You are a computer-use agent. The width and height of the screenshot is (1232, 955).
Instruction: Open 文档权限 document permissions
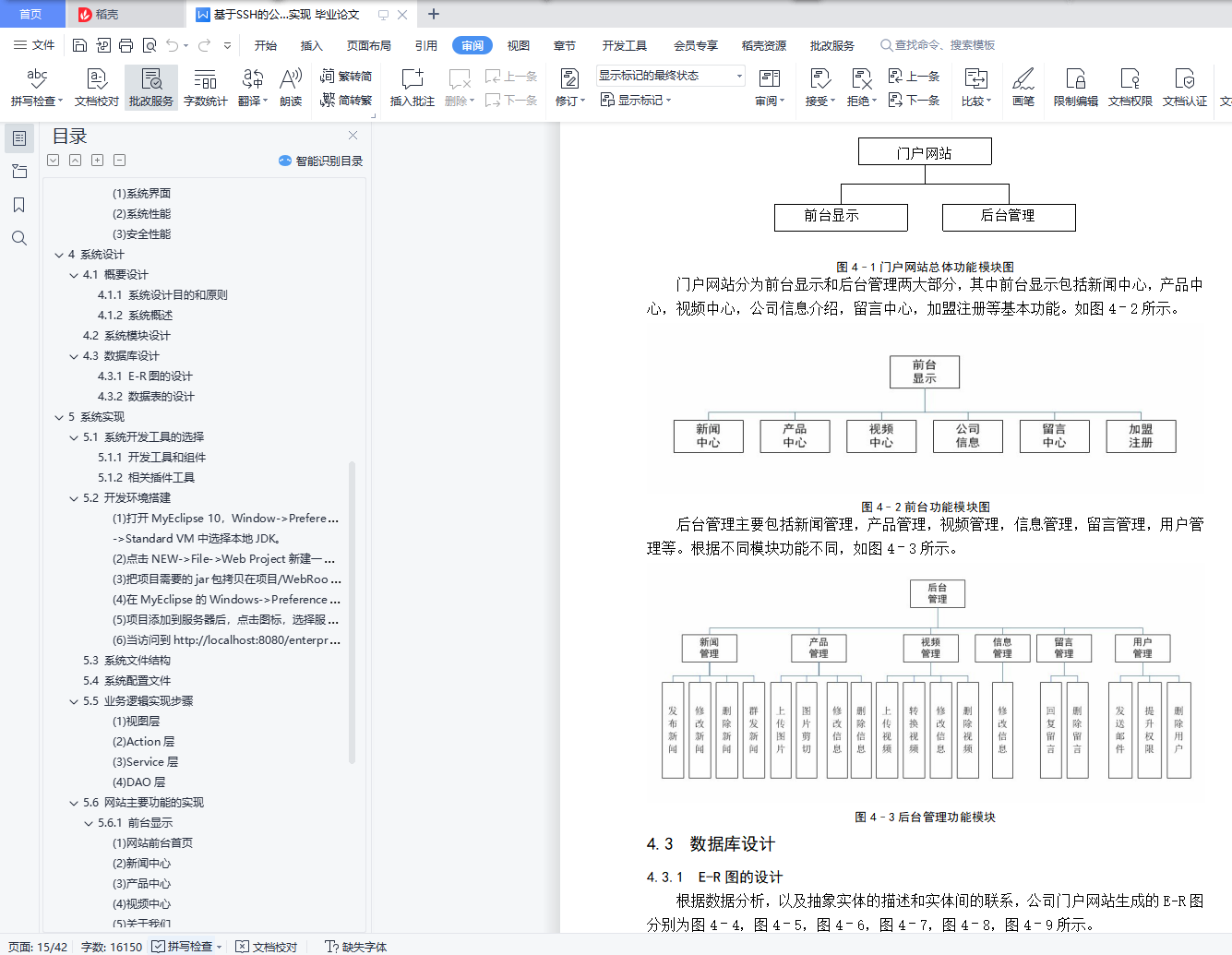point(1130,88)
